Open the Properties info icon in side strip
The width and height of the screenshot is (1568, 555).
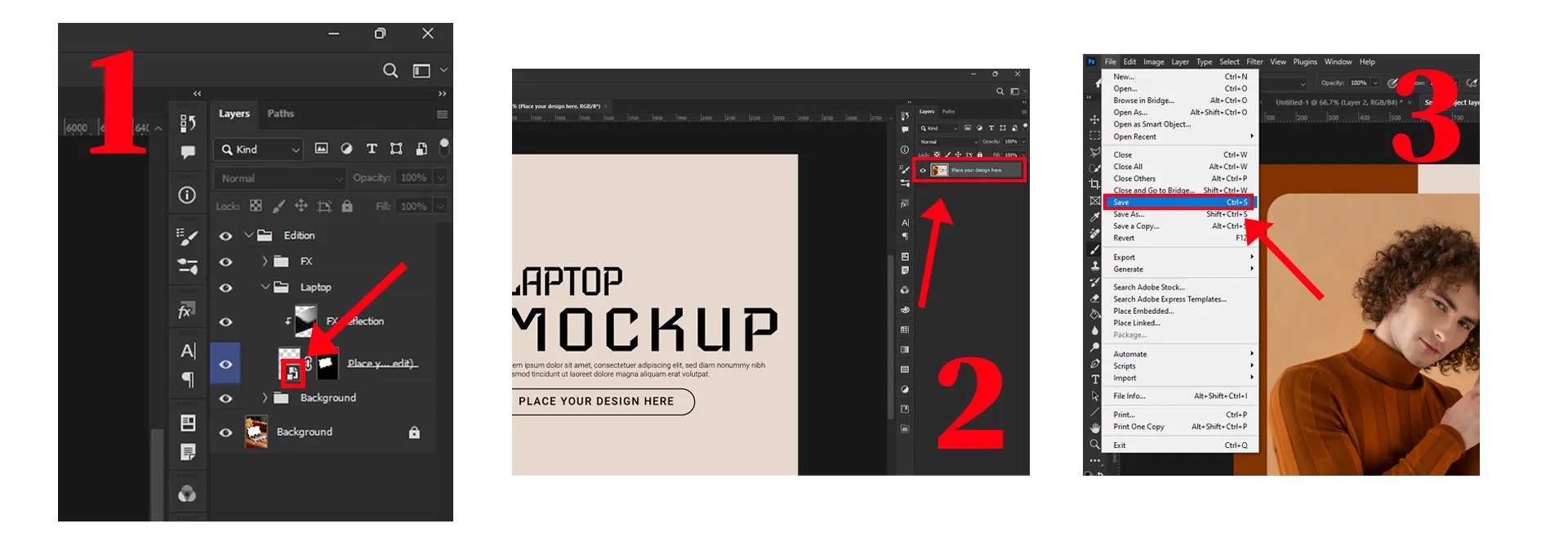(x=187, y=195)
